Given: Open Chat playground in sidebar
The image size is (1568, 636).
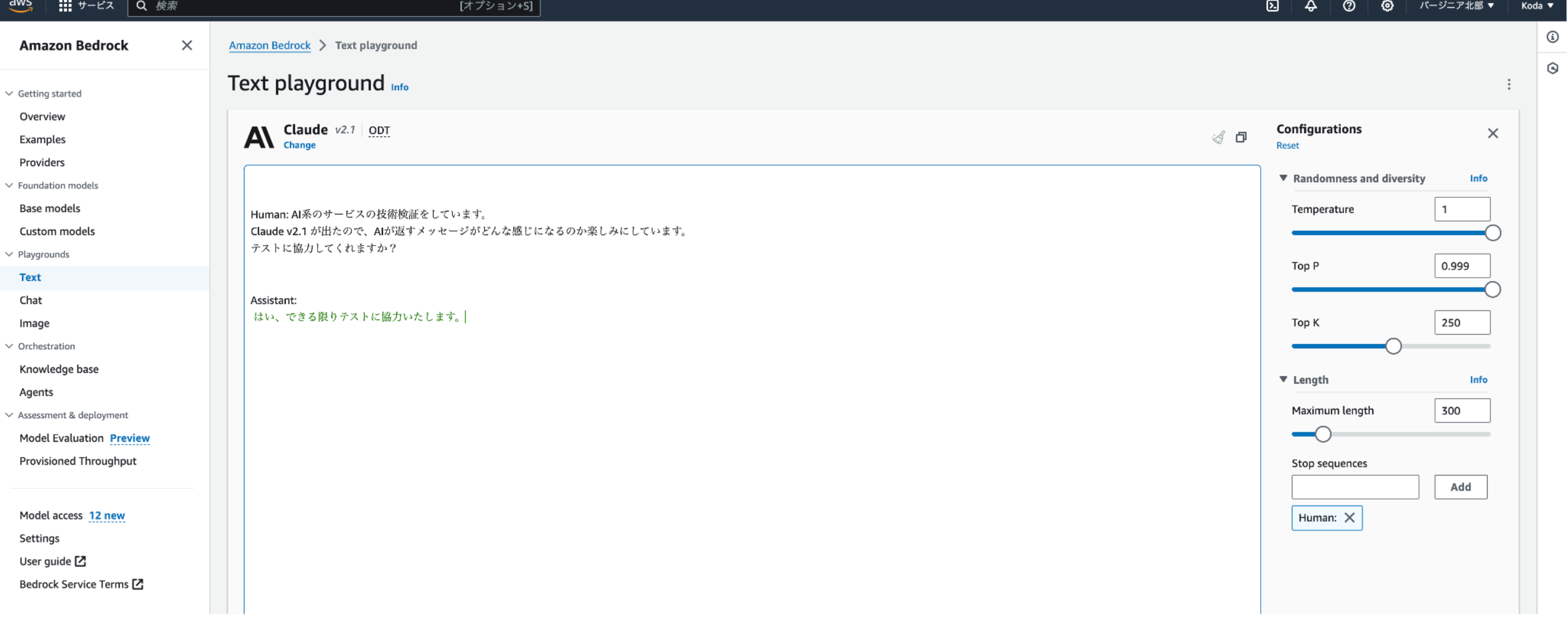Looking at the screenshot, I should pos(31,300).
